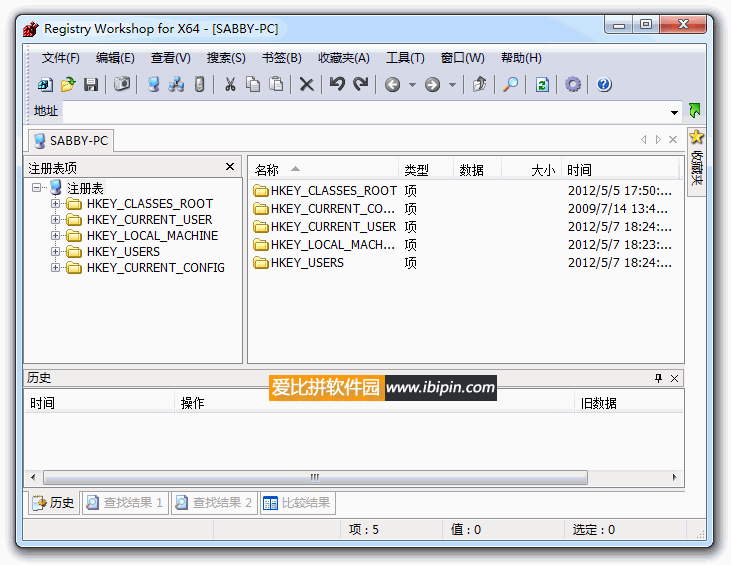Open the 窗口(W) menu
The image size is (731, 565).
tap(462, 58)
